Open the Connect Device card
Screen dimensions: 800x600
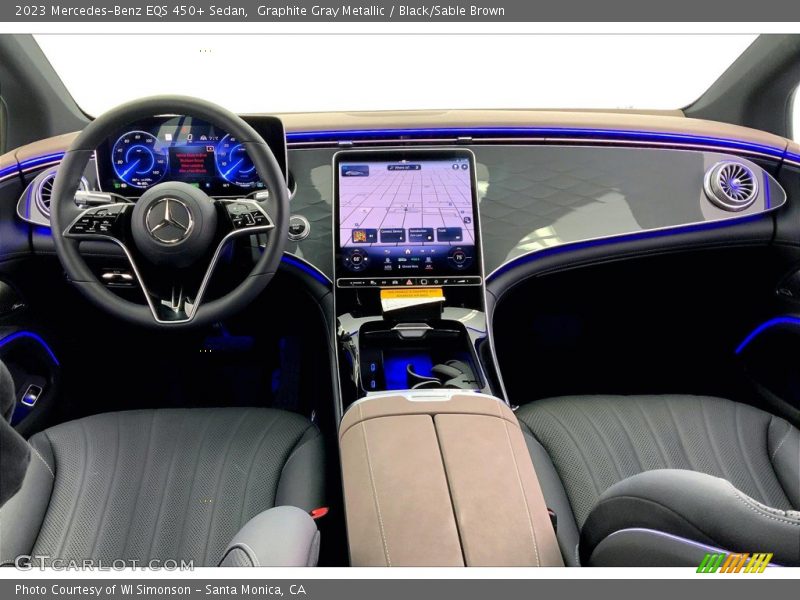pyautogui.click(x=393, y=236)
